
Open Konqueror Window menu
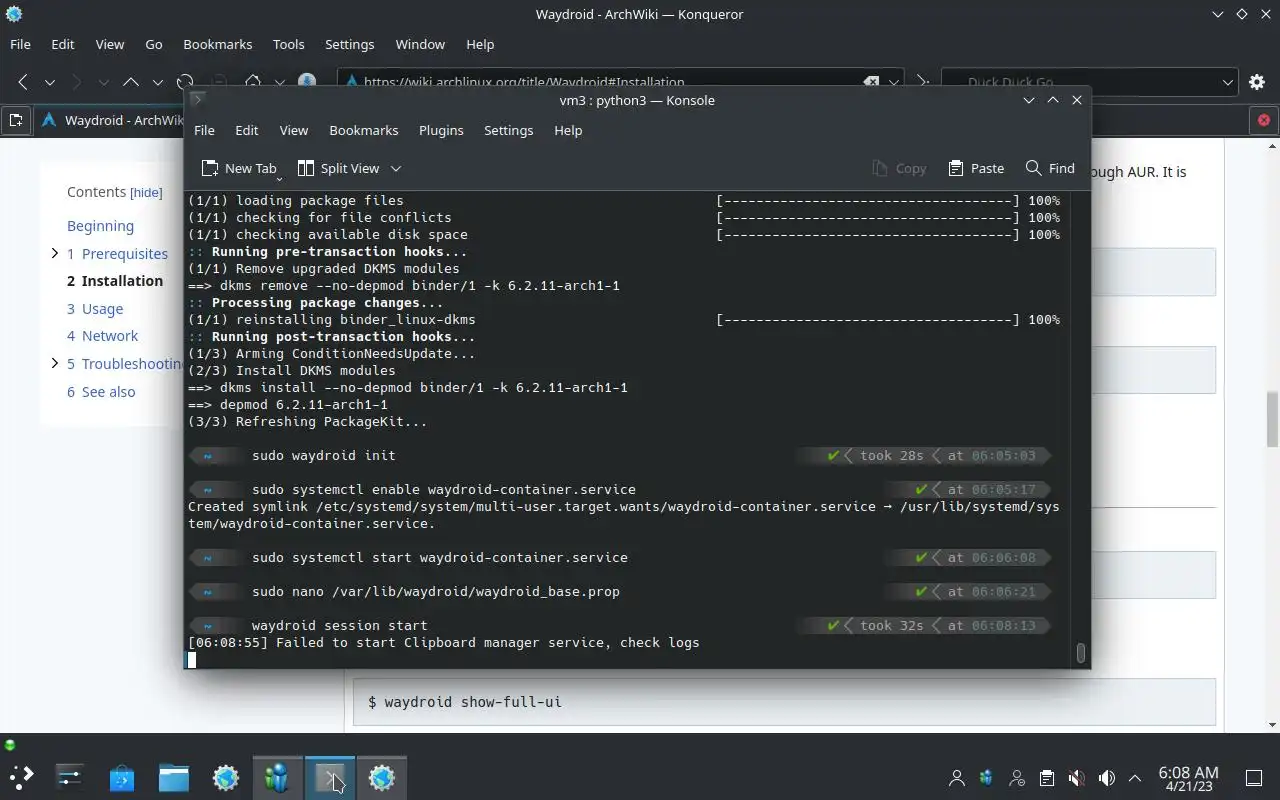click(x=420, y=44)
